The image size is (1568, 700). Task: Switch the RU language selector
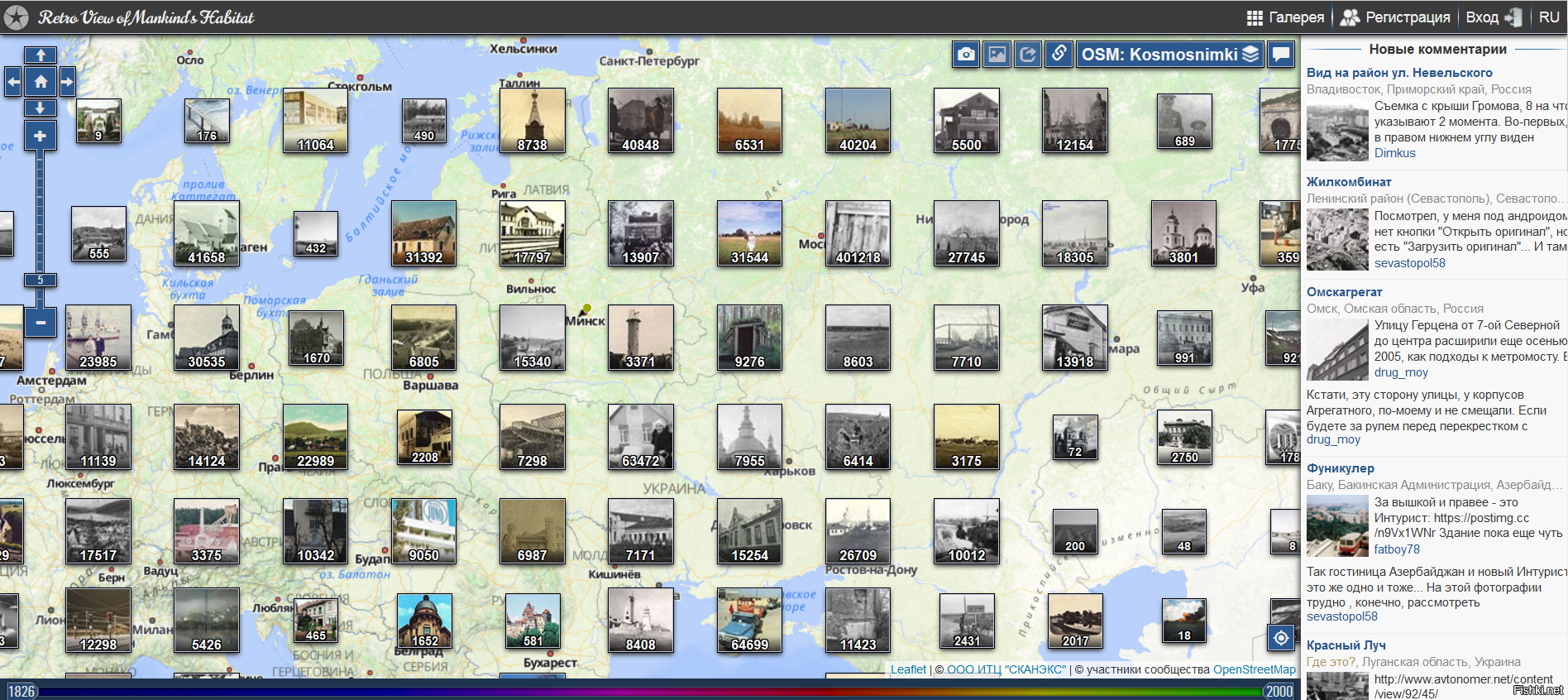(1549, 17)
